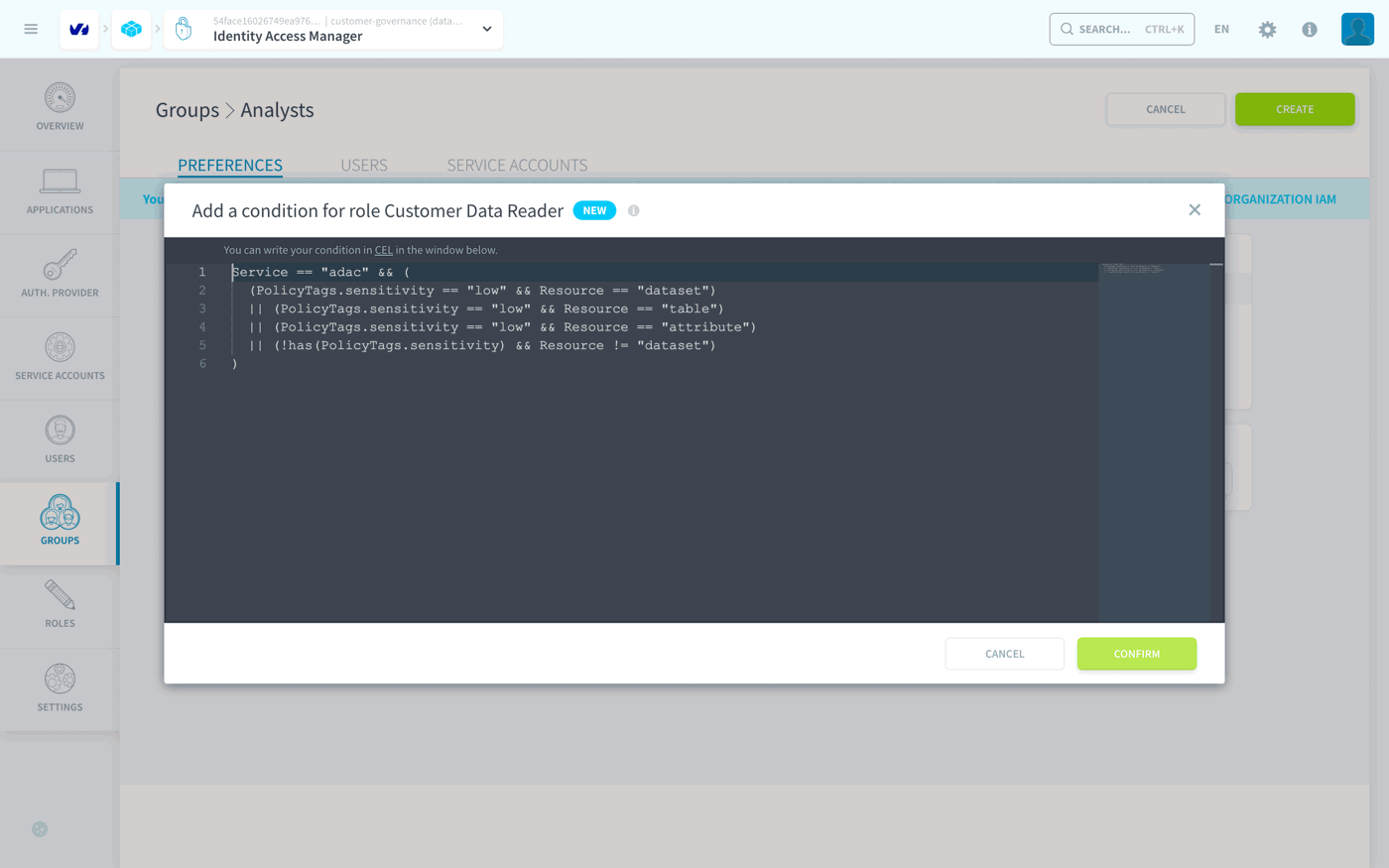Image resolution: width=1389 pixels, height=868 pixels.
Task: Click Groups breadcrumb link
Action: pos(188,110)
